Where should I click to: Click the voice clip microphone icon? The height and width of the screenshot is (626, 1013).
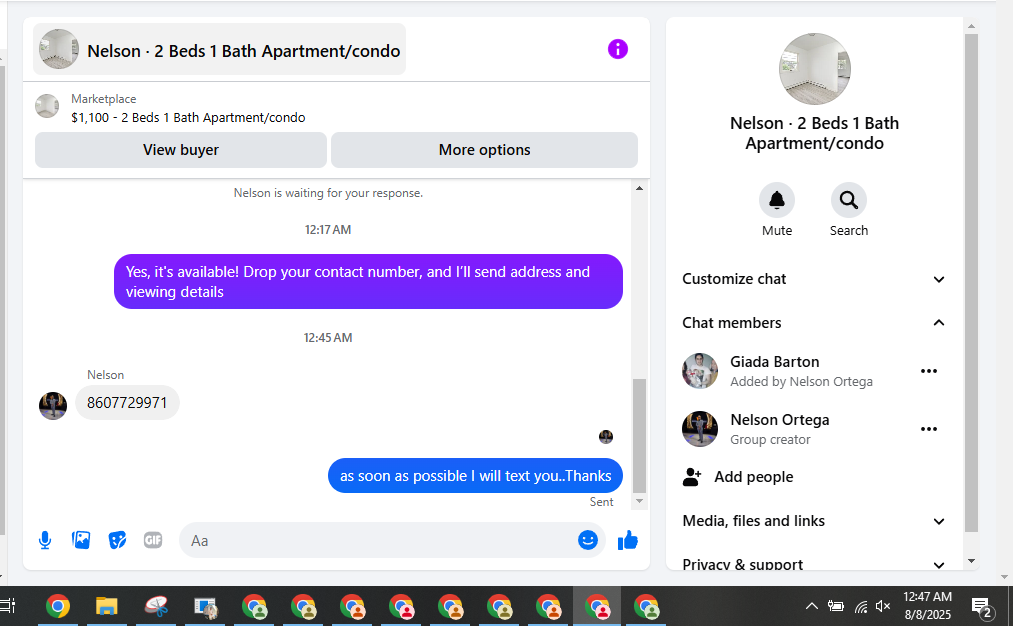click(45, 540)
